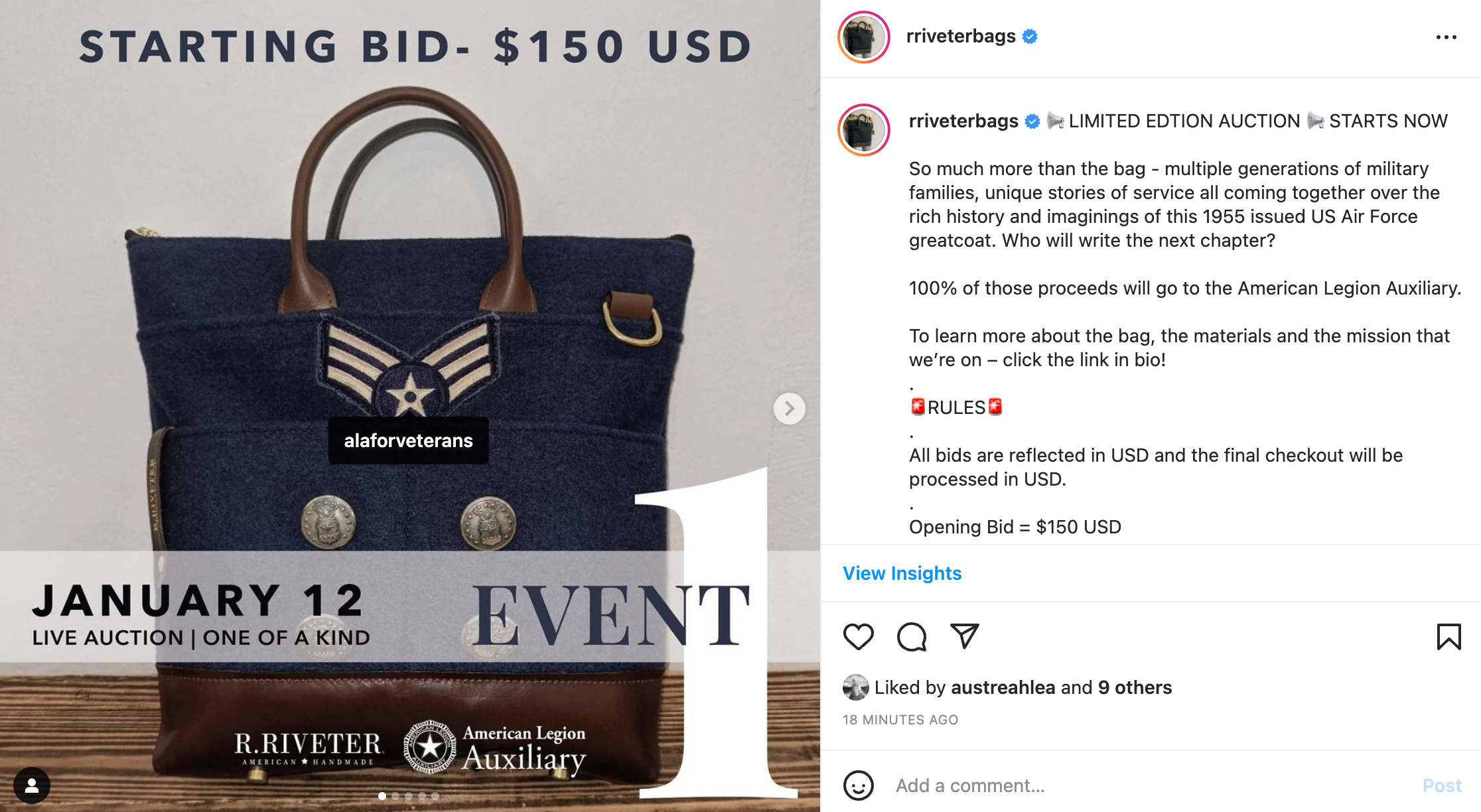Save post with bookmark icon
The width and height of the screenshot is (1481, 812).
pyautogui.click(x=1448, y=637)
